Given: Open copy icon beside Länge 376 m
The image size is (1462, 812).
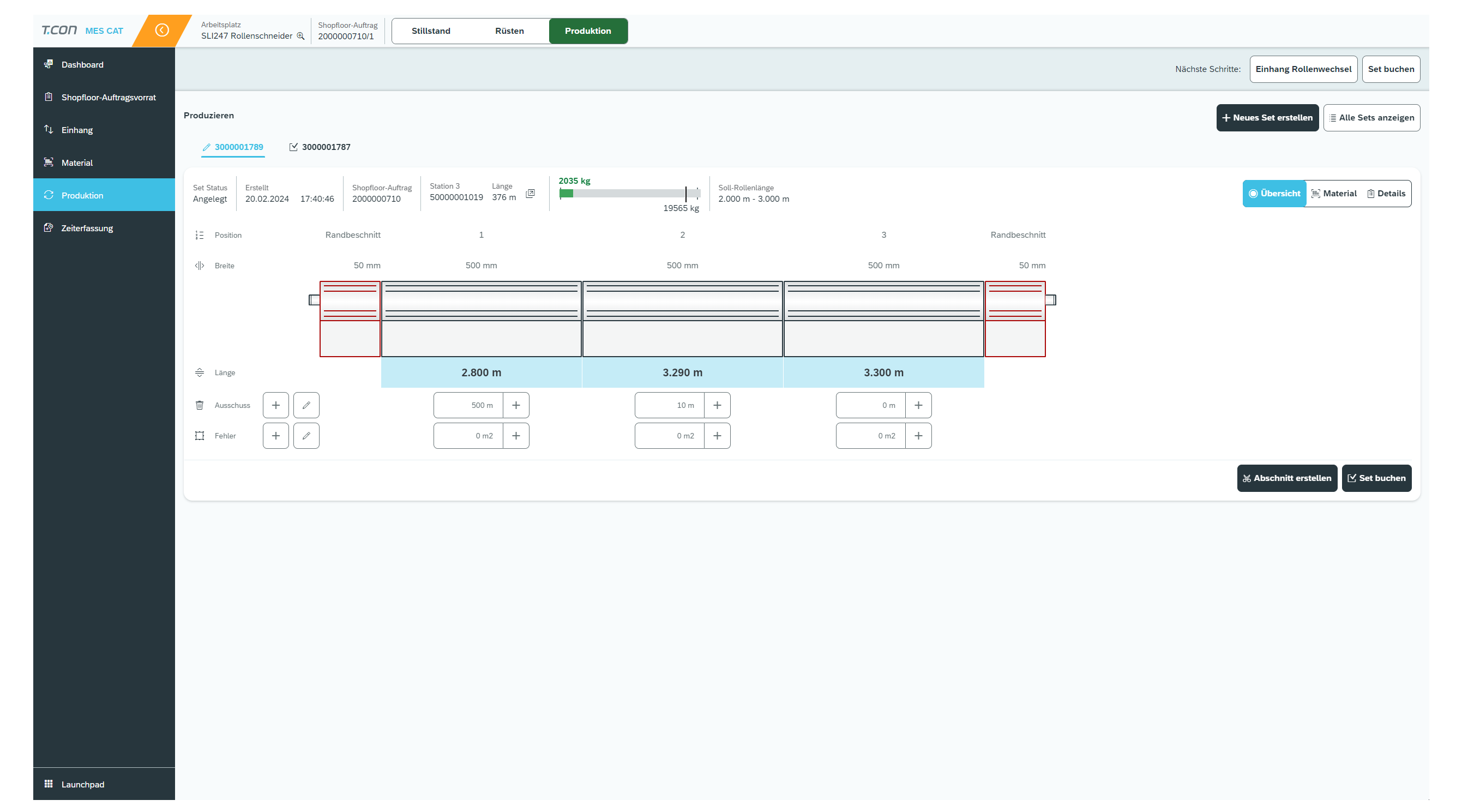Looking at the screenshot, I should coord(530,194).
